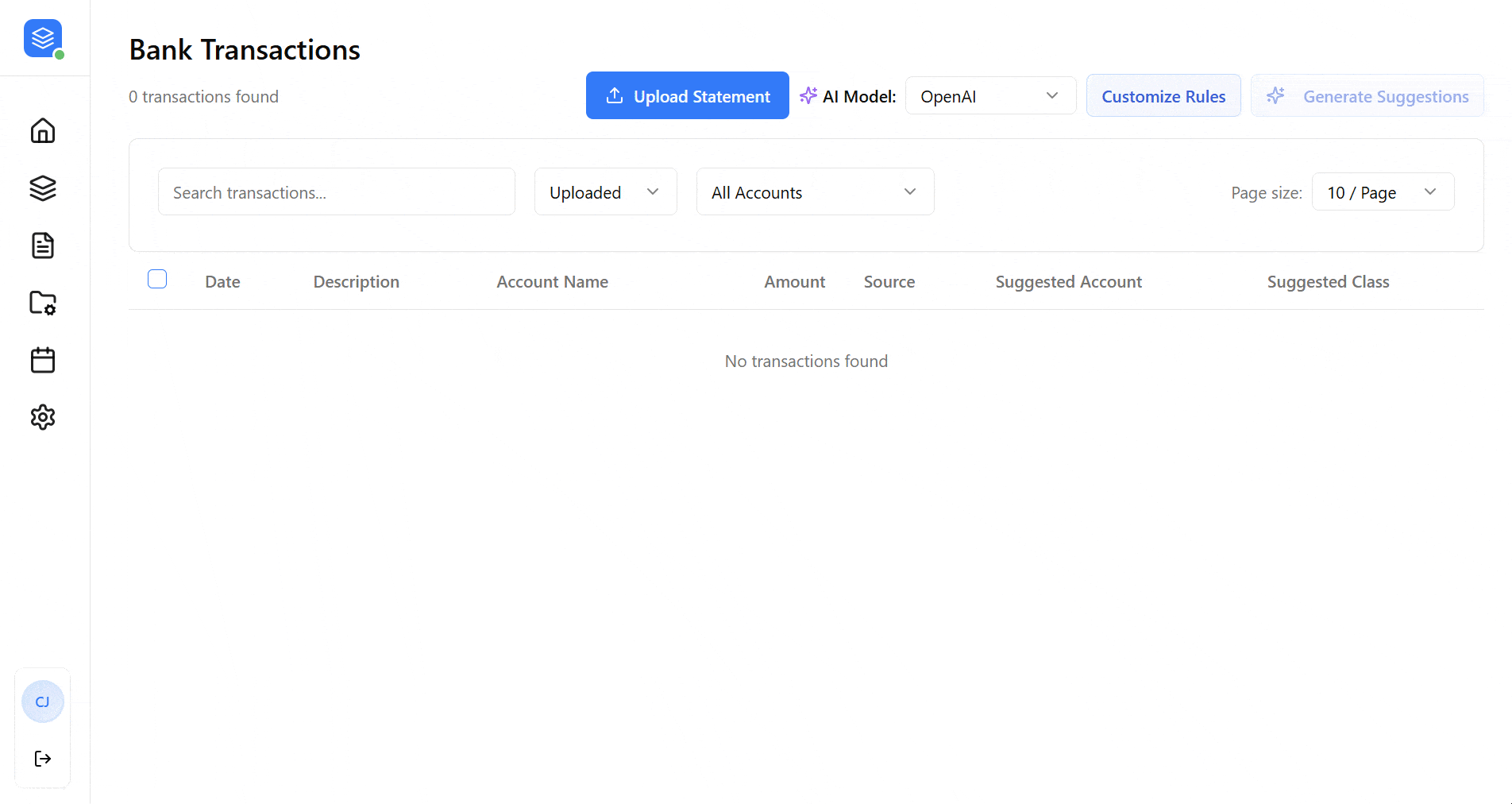Viewport: 1512px width, 804px height.
Task: Open the Uploaded status filter dropdown
Action: point(605,192)
